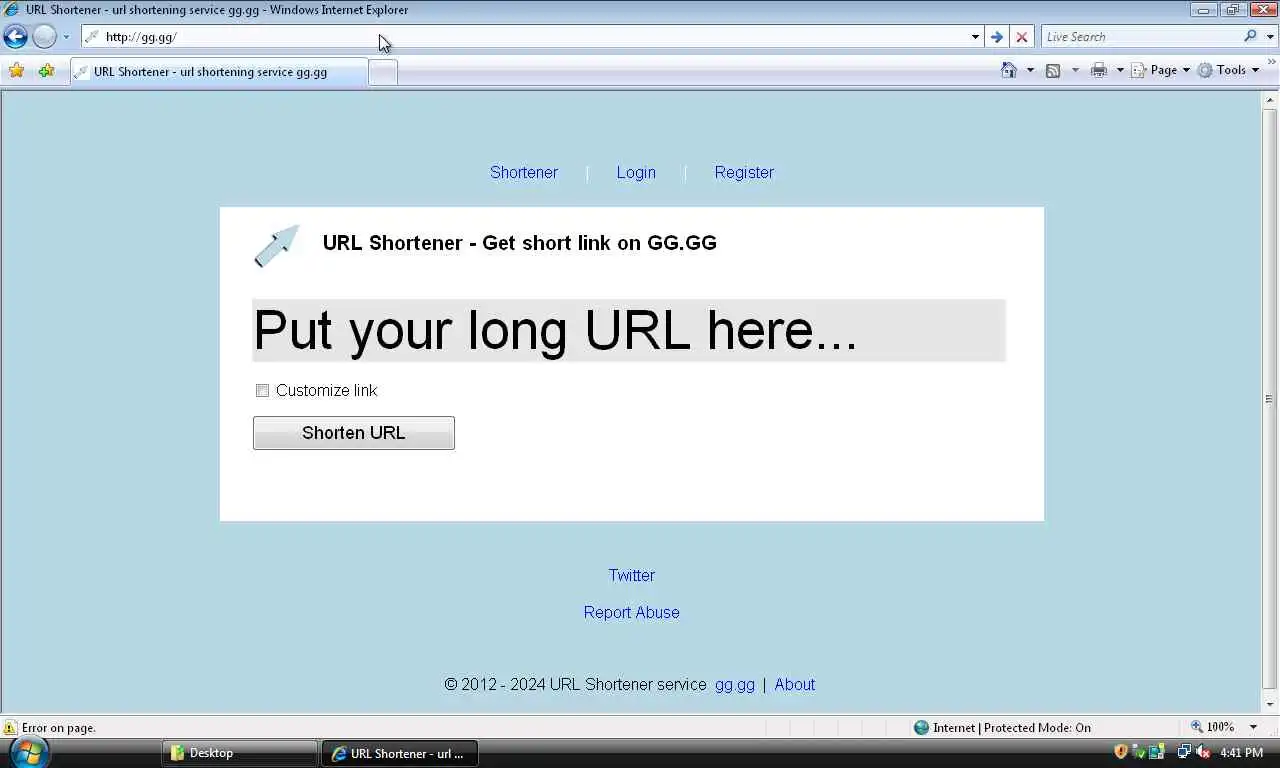Click the Internet Protected Mode zone globe
The image size is (1280, 768).
pyautogui.click(x=922, y=728)
